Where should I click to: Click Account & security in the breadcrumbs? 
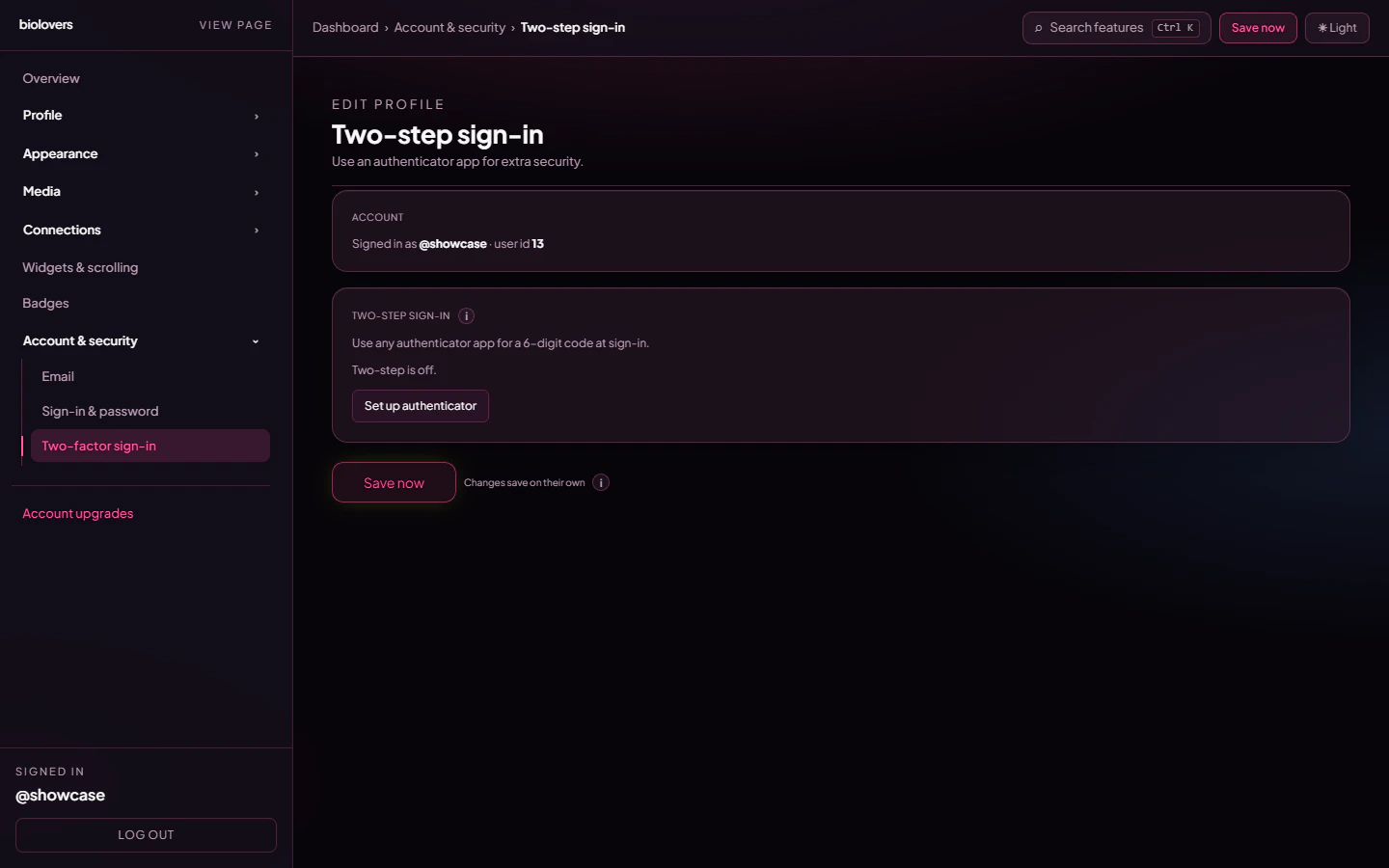(x=449, y=27)
